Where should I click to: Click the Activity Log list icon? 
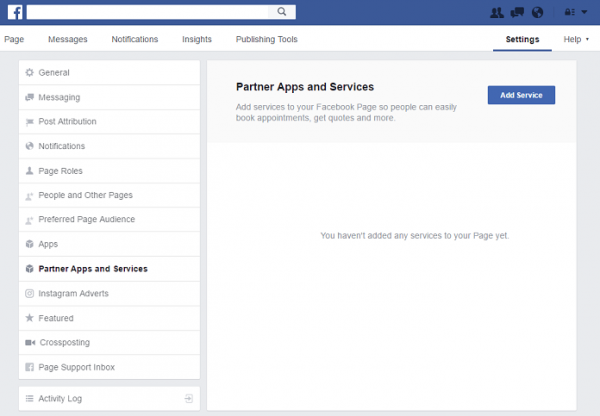point(29,398)
